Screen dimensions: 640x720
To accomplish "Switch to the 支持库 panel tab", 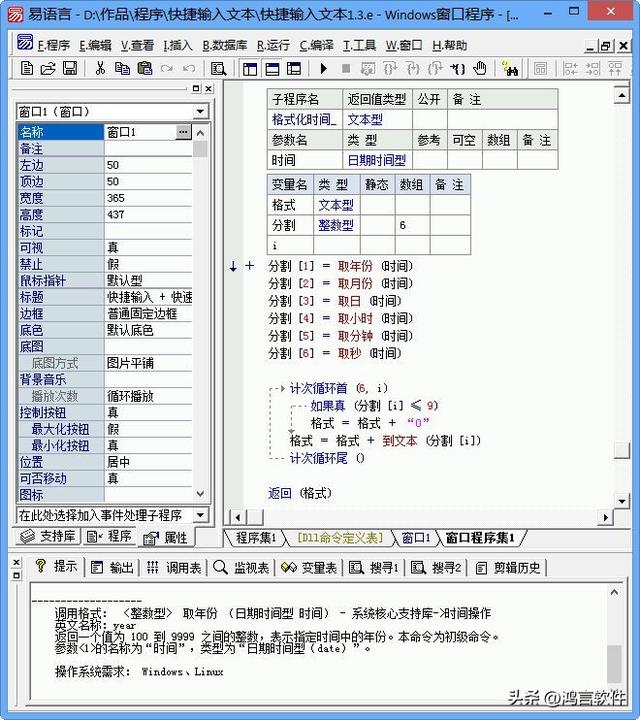I will tap(49, 537).
